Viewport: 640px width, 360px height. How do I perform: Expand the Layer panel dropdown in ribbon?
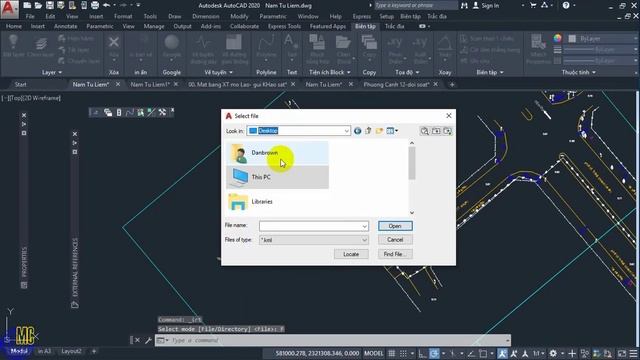coord(52,72)
